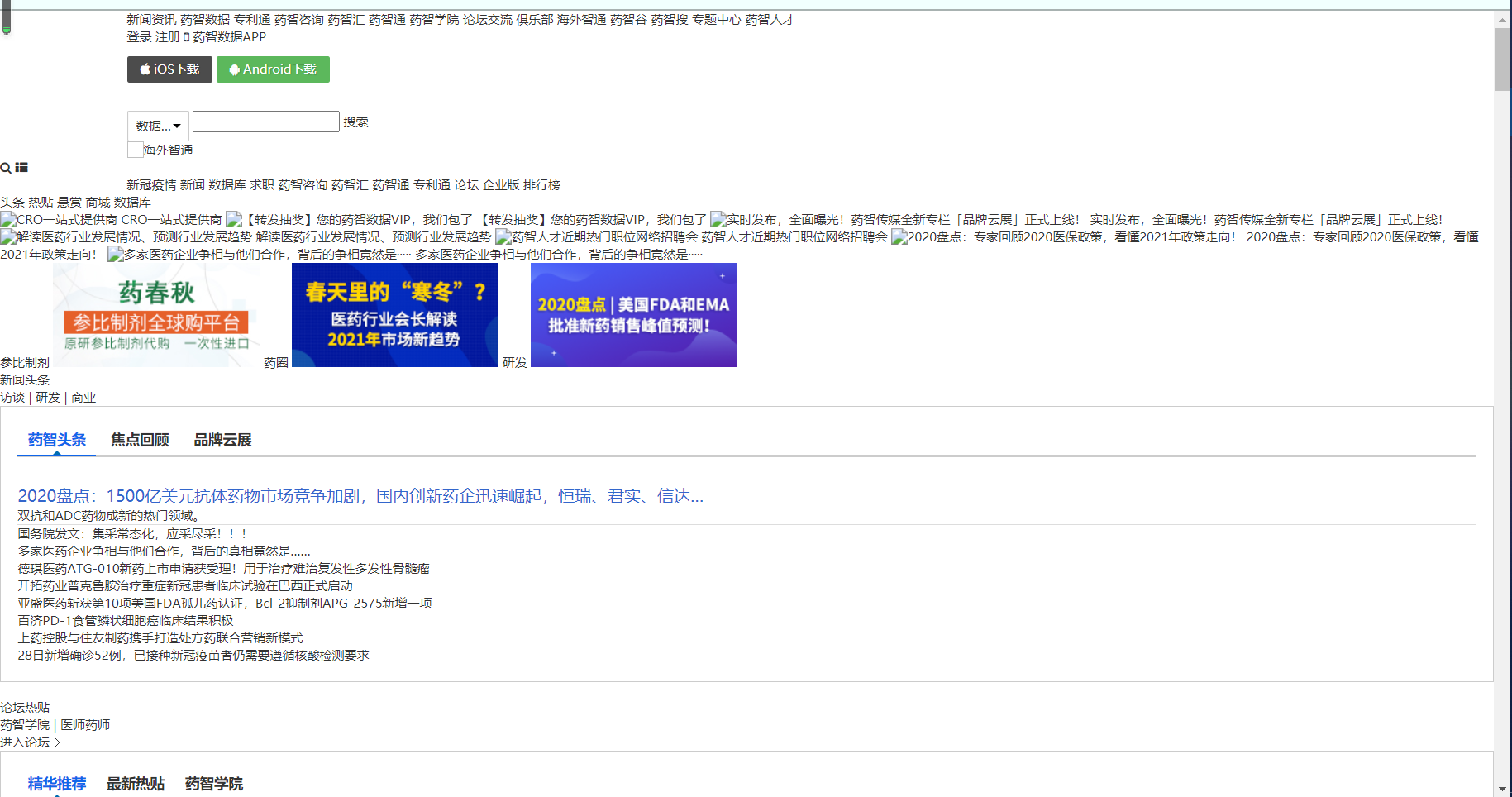Switch to the 药智头条 tab
The image size is (1512, 797).
57,440
